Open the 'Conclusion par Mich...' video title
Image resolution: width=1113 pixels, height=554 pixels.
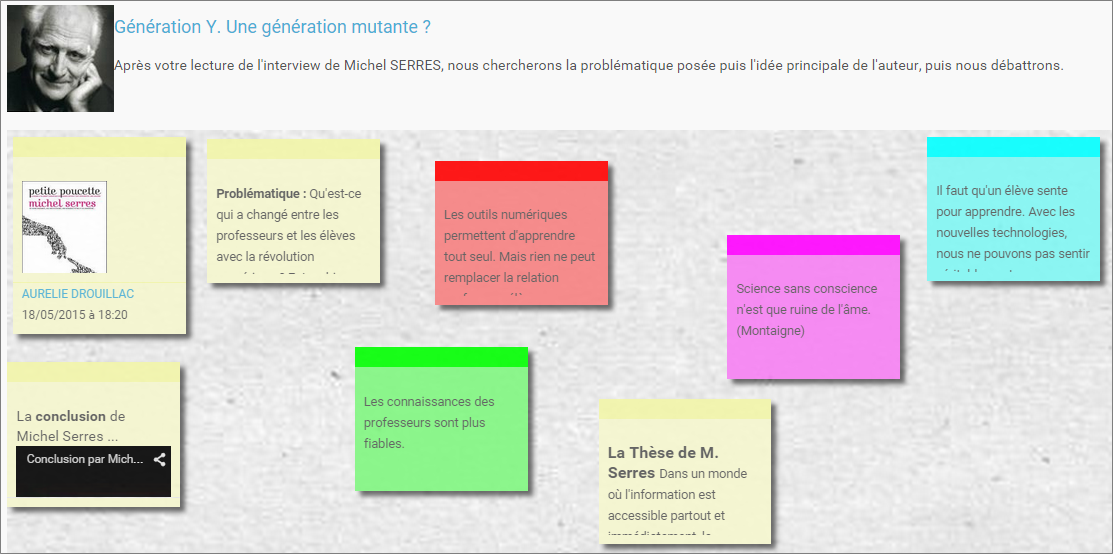point(85,460)
